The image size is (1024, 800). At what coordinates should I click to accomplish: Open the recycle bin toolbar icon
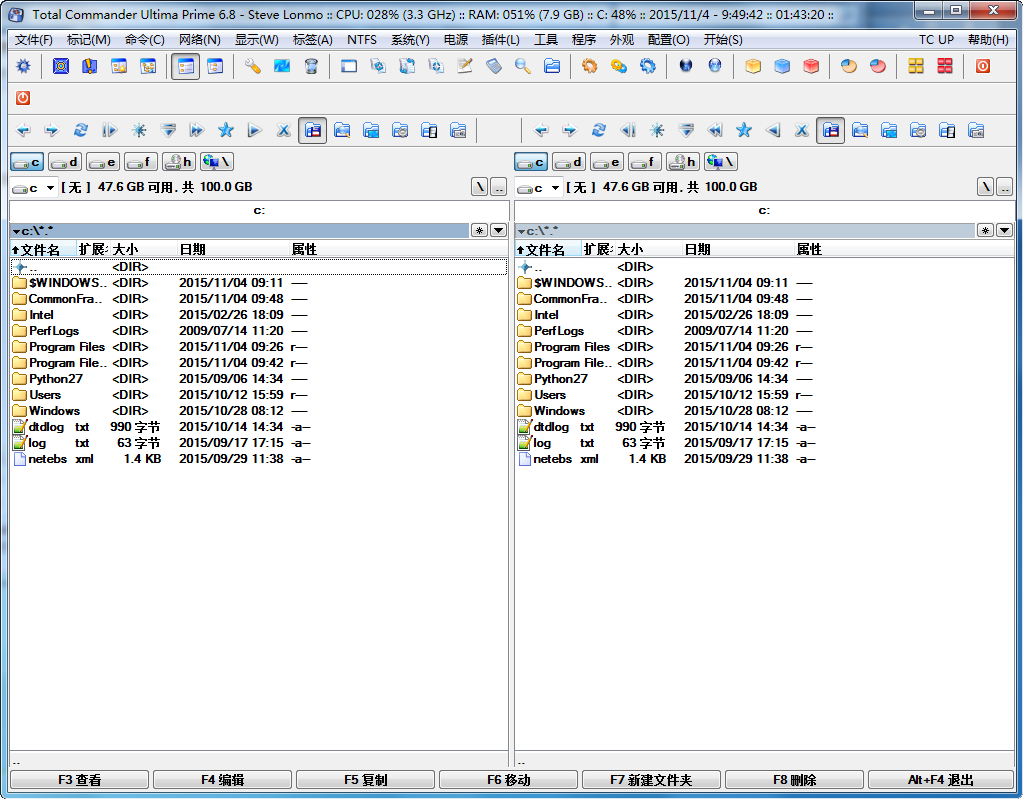[x=311, y=66]
